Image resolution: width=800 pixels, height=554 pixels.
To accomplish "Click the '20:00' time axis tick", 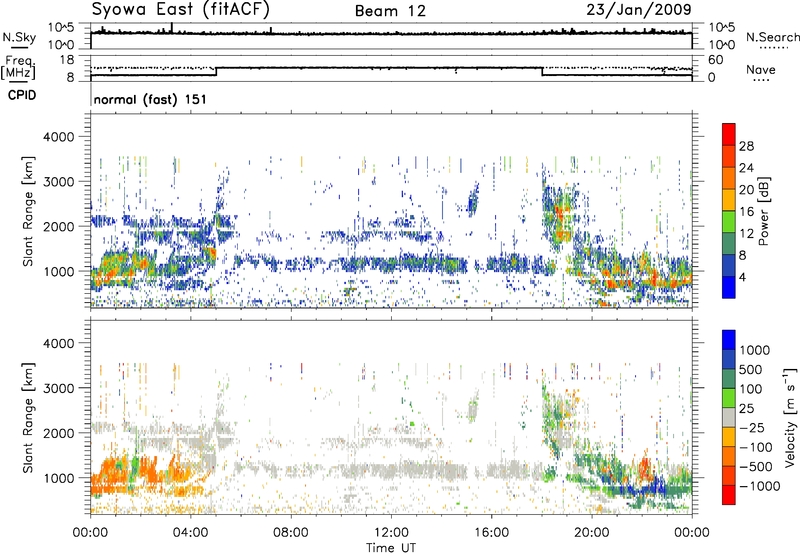I will [591, 533].
